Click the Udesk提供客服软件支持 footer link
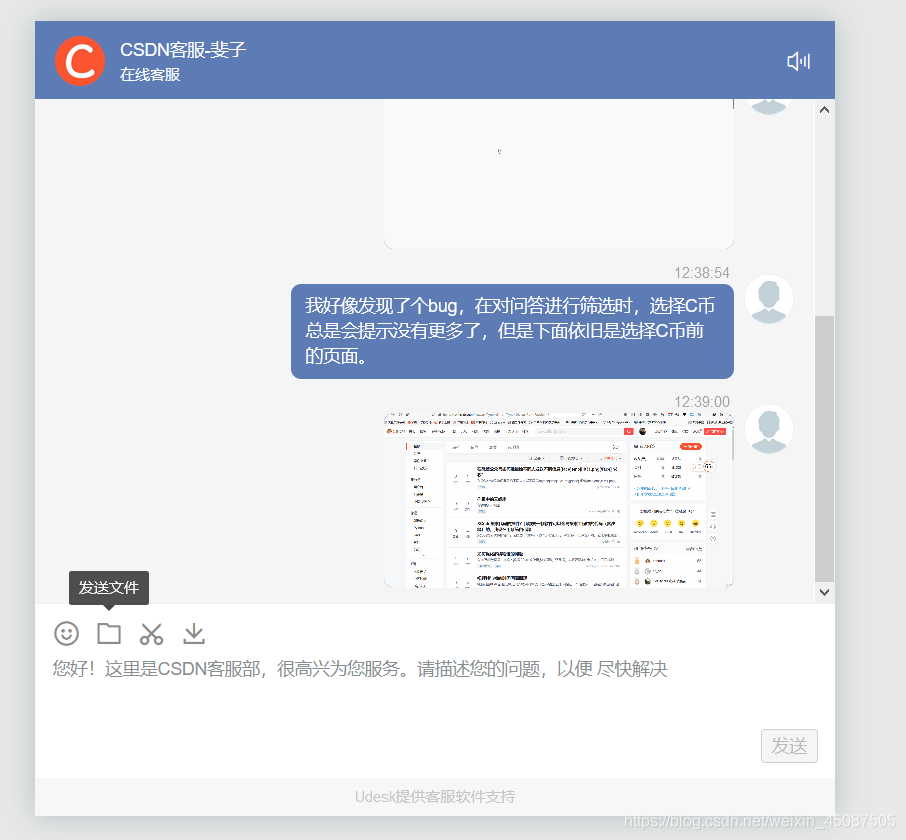This screenshot has width=906, height=840. point(435,797)
